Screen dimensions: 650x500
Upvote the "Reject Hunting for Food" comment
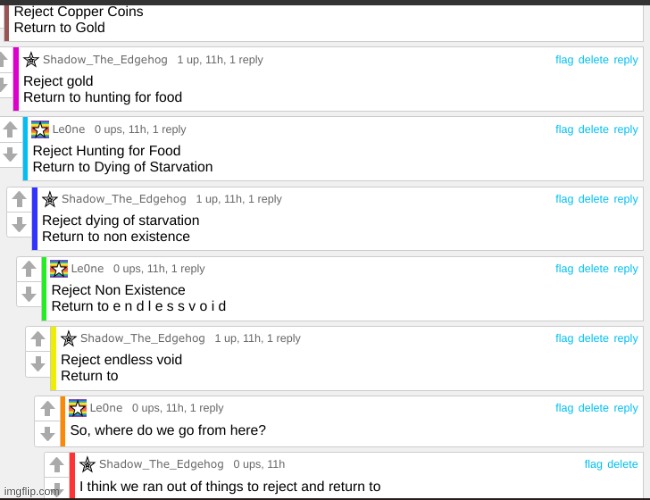pos(10,130)
